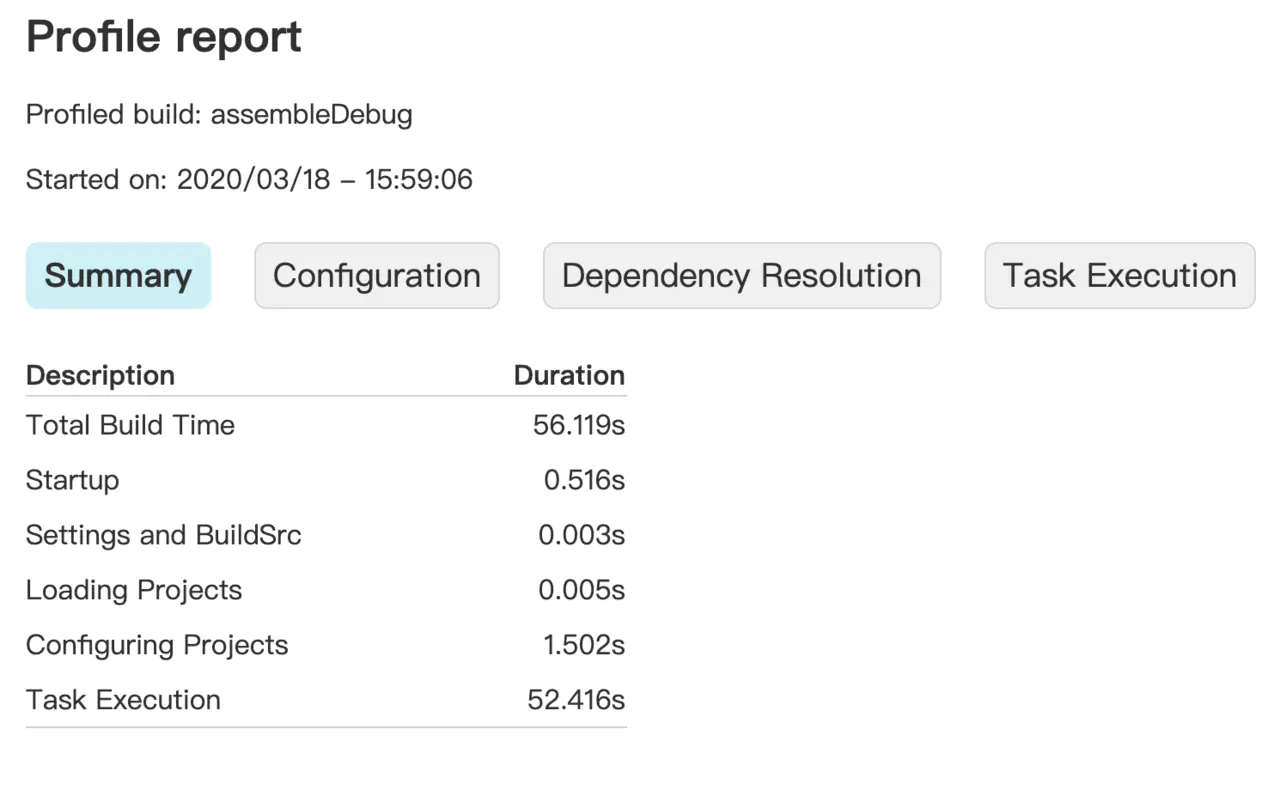This screenshot has width=1280, height=802.
Task: Click the 0.005s duration value
Action: click(582, 591)
